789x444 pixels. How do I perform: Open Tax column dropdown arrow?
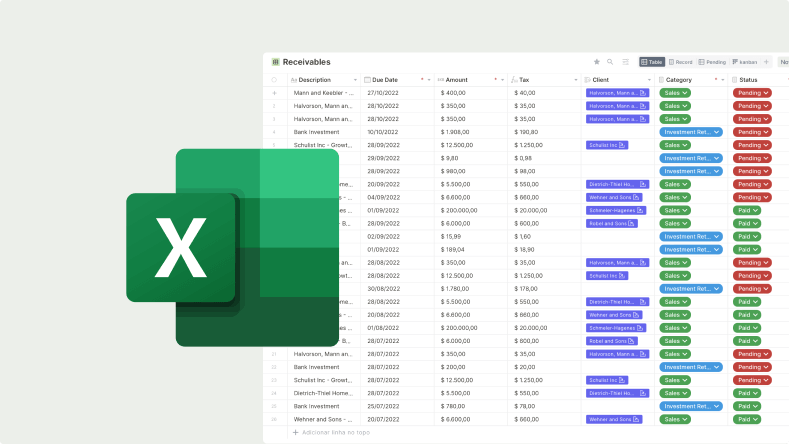coord(576,80)
